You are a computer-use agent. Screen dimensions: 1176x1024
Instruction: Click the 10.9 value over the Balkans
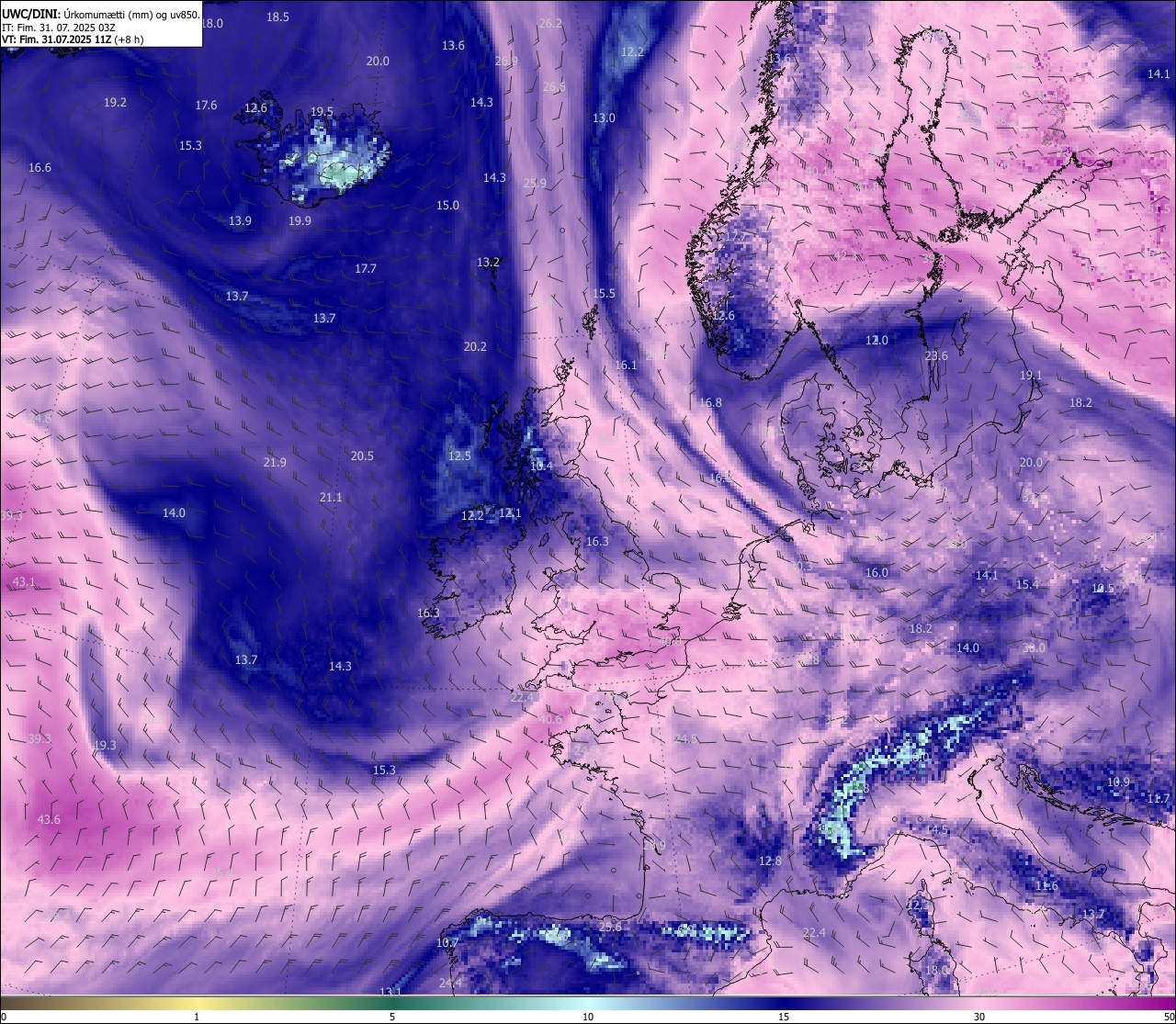[x=1118, y=782]
